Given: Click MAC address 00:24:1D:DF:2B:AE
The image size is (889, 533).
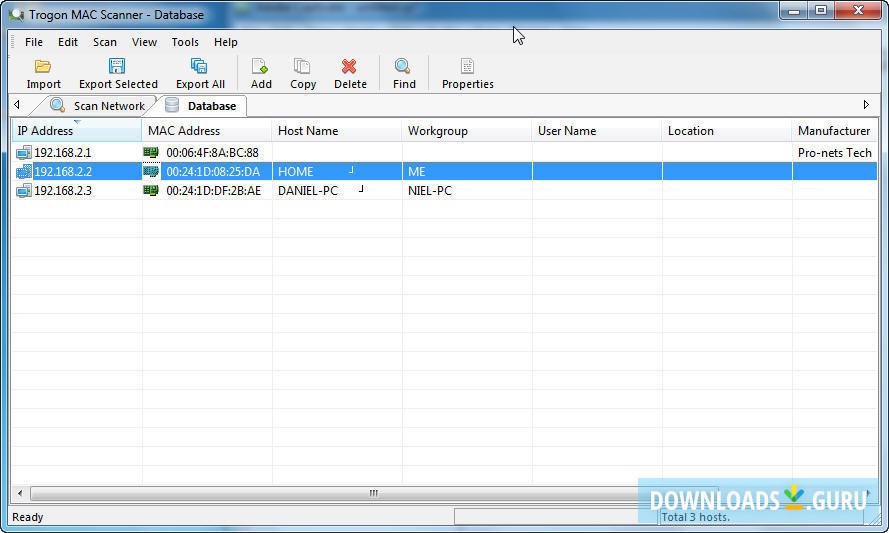Looking at the screenshot, I should 213,191.
